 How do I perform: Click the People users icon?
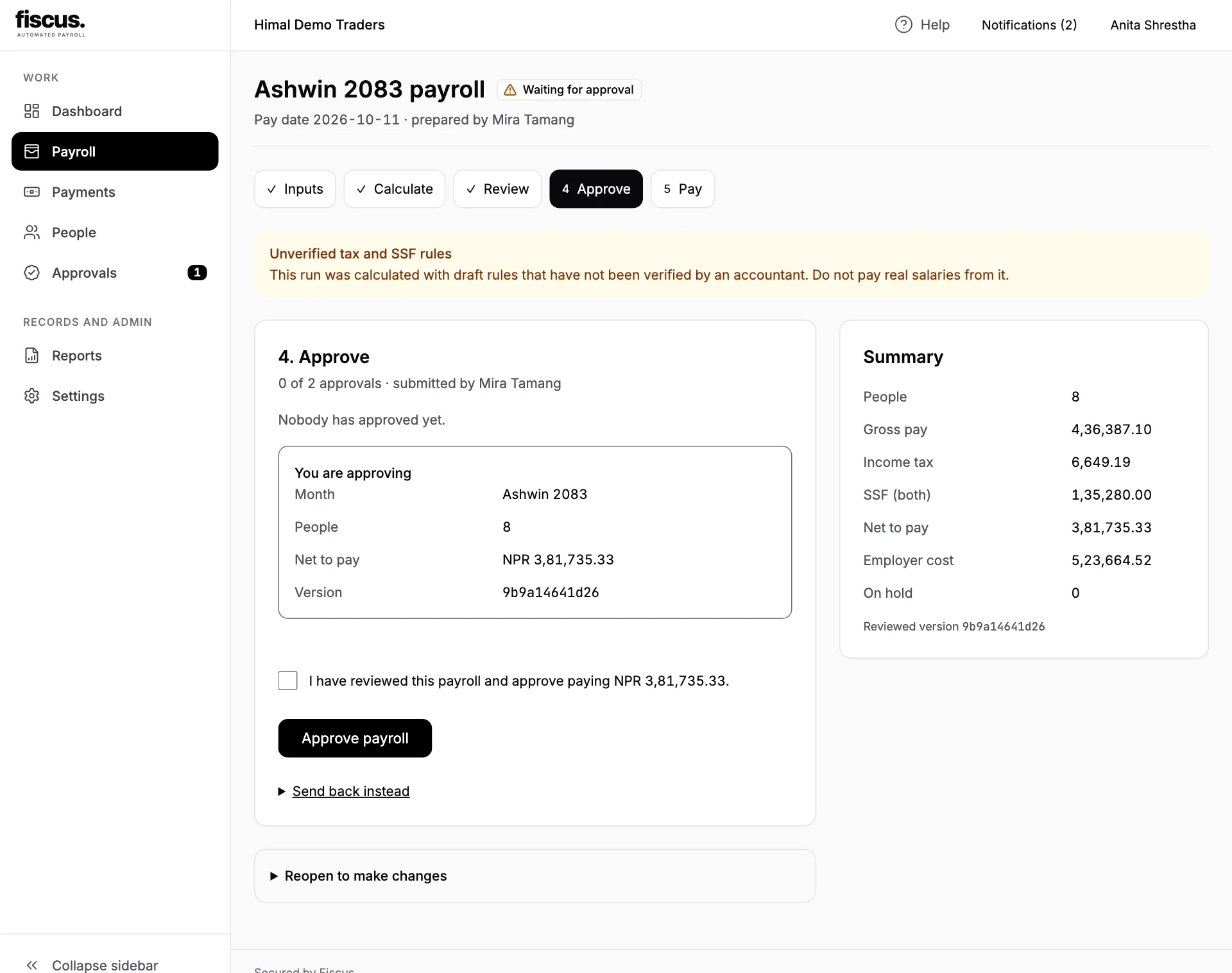click(31, 232)
